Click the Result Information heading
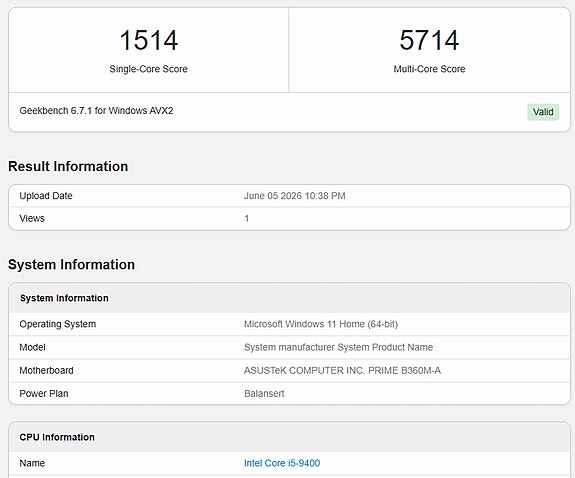The image size is (575, 478). pyautogui.click(x=68, y=167)
